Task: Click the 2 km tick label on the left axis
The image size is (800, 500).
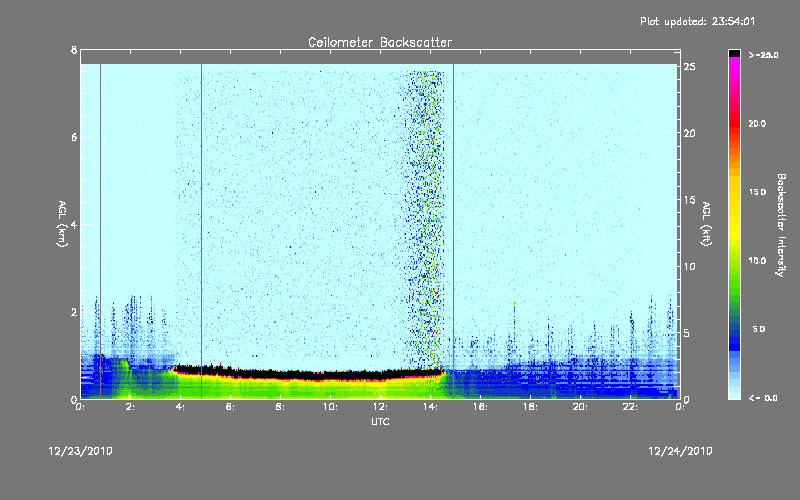Action: coord(74,312)
